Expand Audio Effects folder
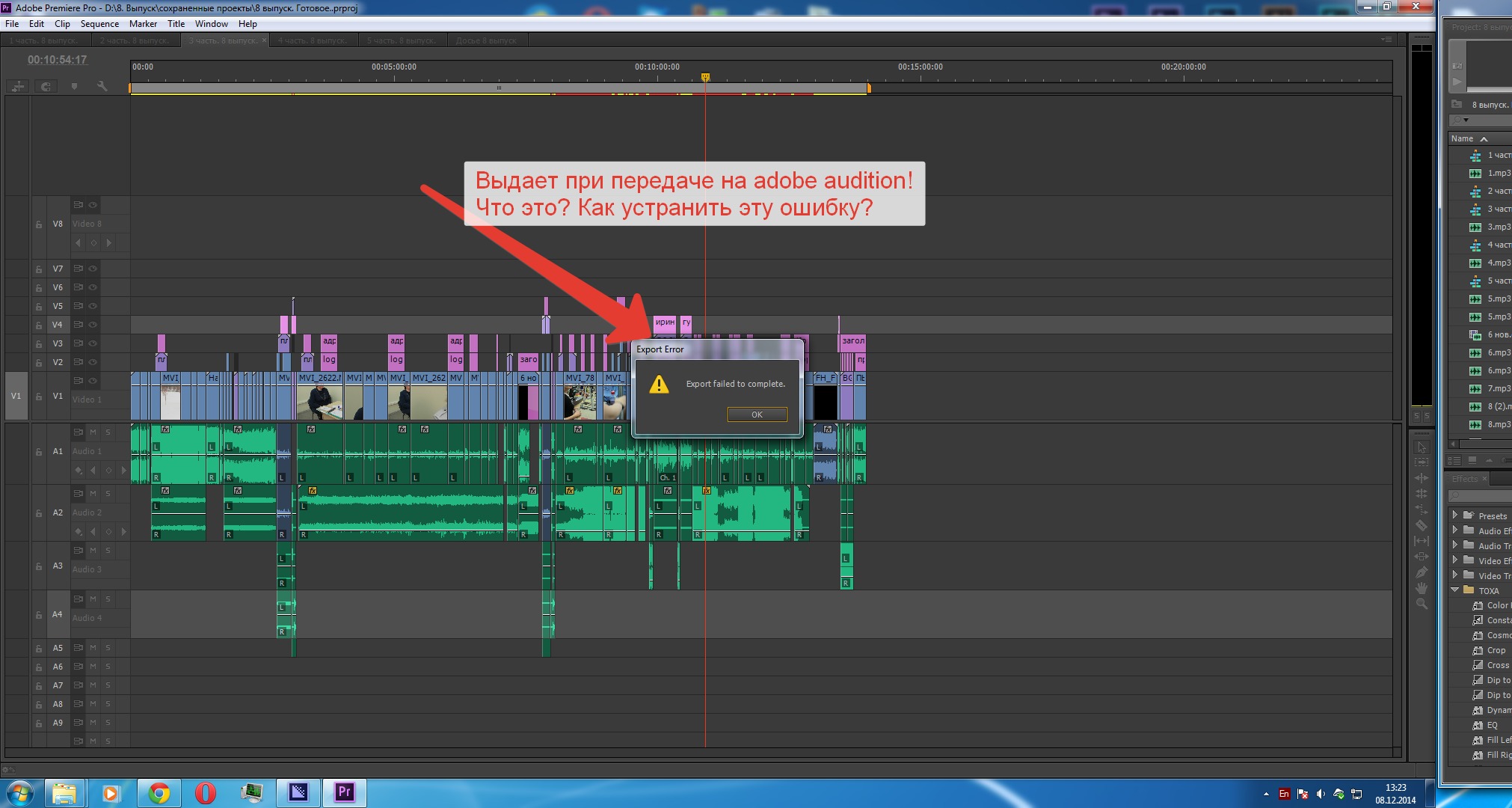Screen dimensions: 1512x808 (1454, 530)
